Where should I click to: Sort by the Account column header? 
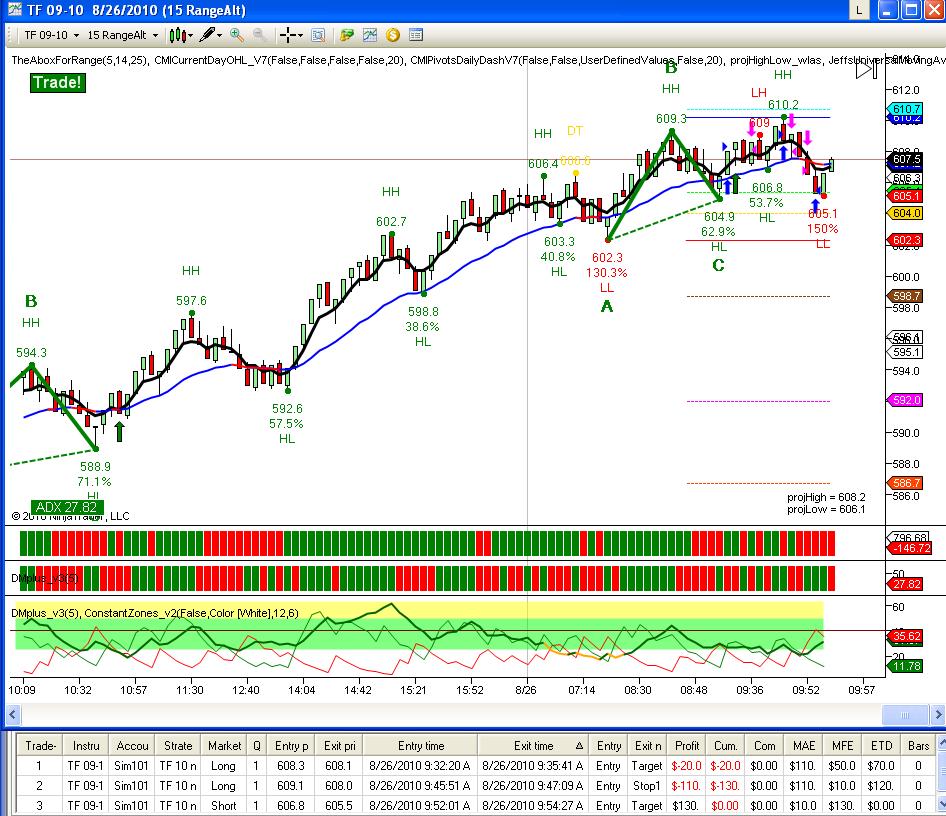pos(132,746)
